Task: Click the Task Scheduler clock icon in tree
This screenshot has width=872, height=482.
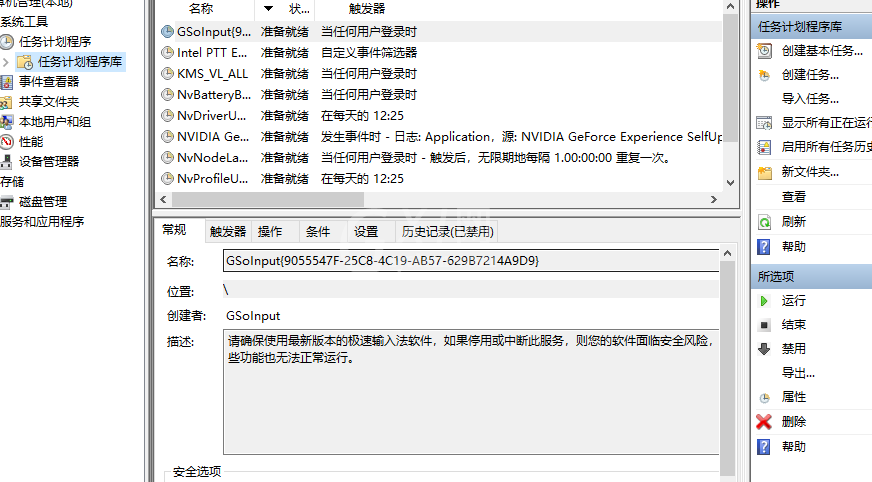Action: click(7, 42)
